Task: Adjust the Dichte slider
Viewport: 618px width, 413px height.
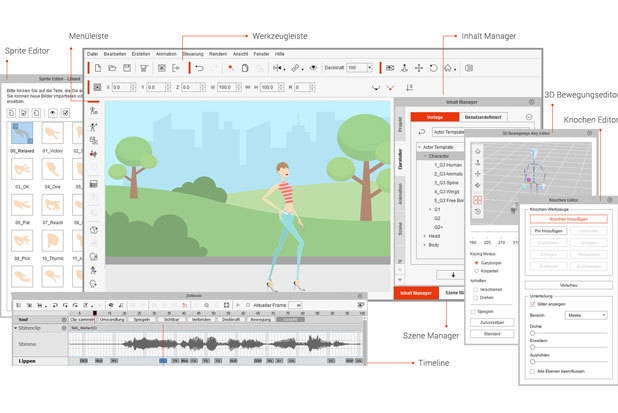Action: coord(532,333)
